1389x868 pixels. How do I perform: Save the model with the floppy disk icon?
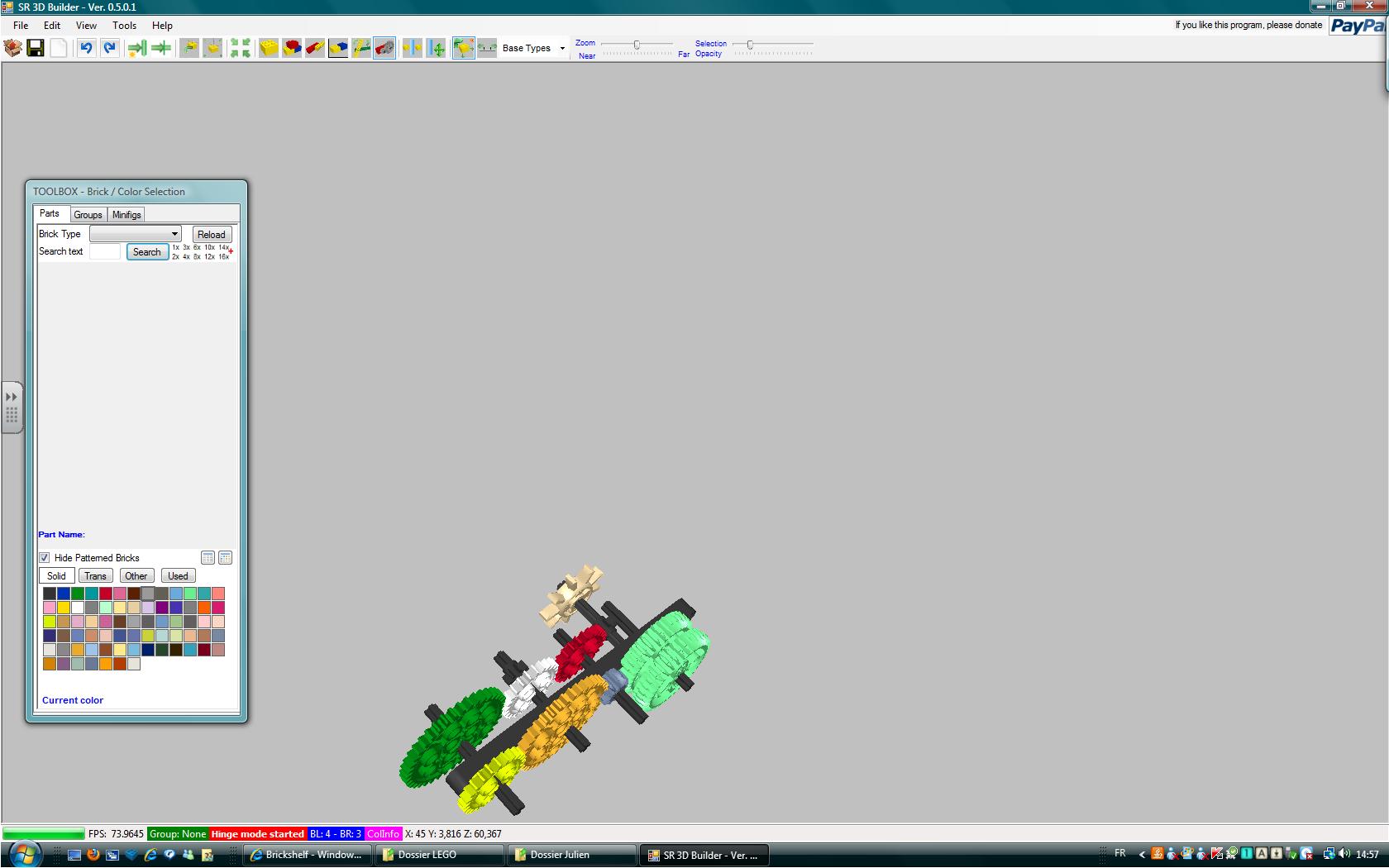pos(36,48)
